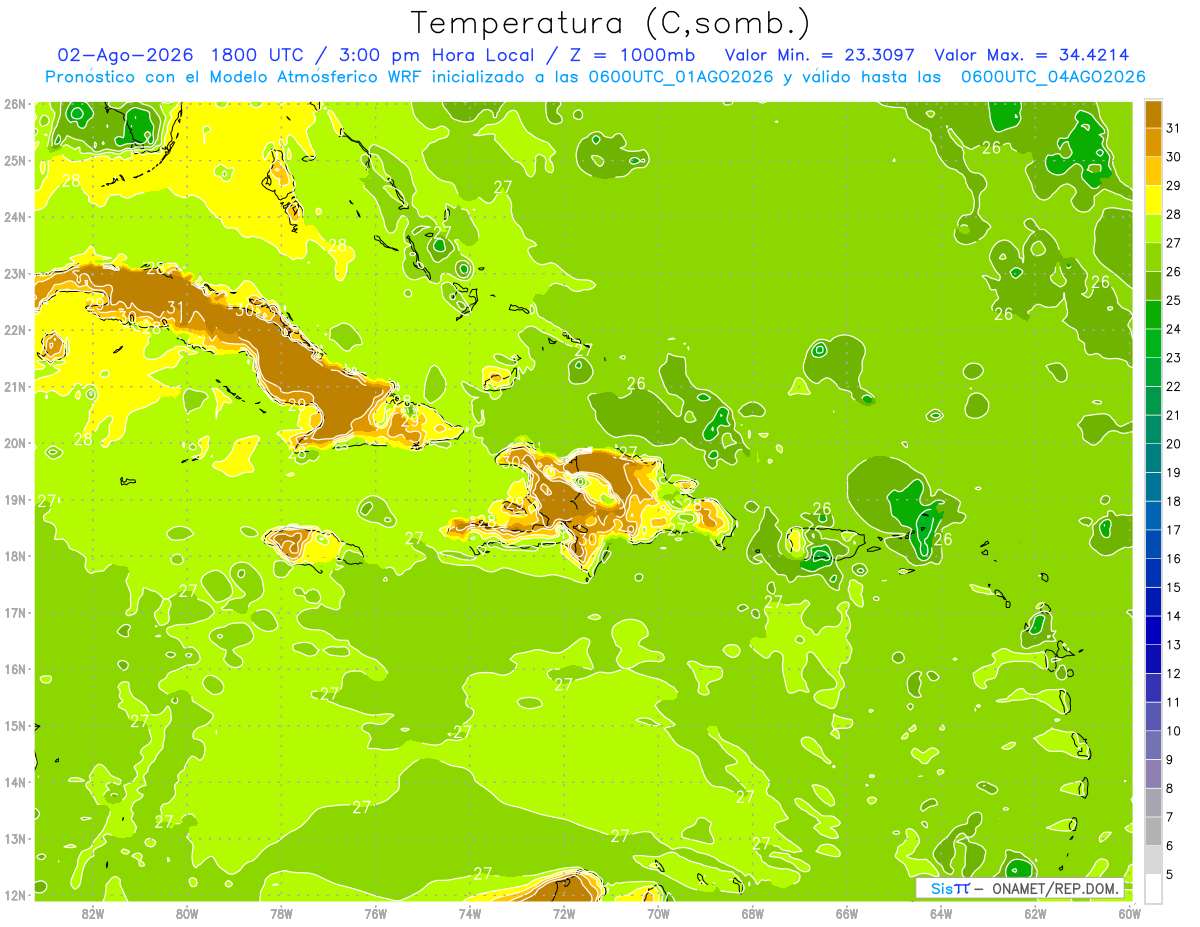1200x927 pixels.
Task: Click the 13N latitude axis label
Action: (x=14, y=839)
